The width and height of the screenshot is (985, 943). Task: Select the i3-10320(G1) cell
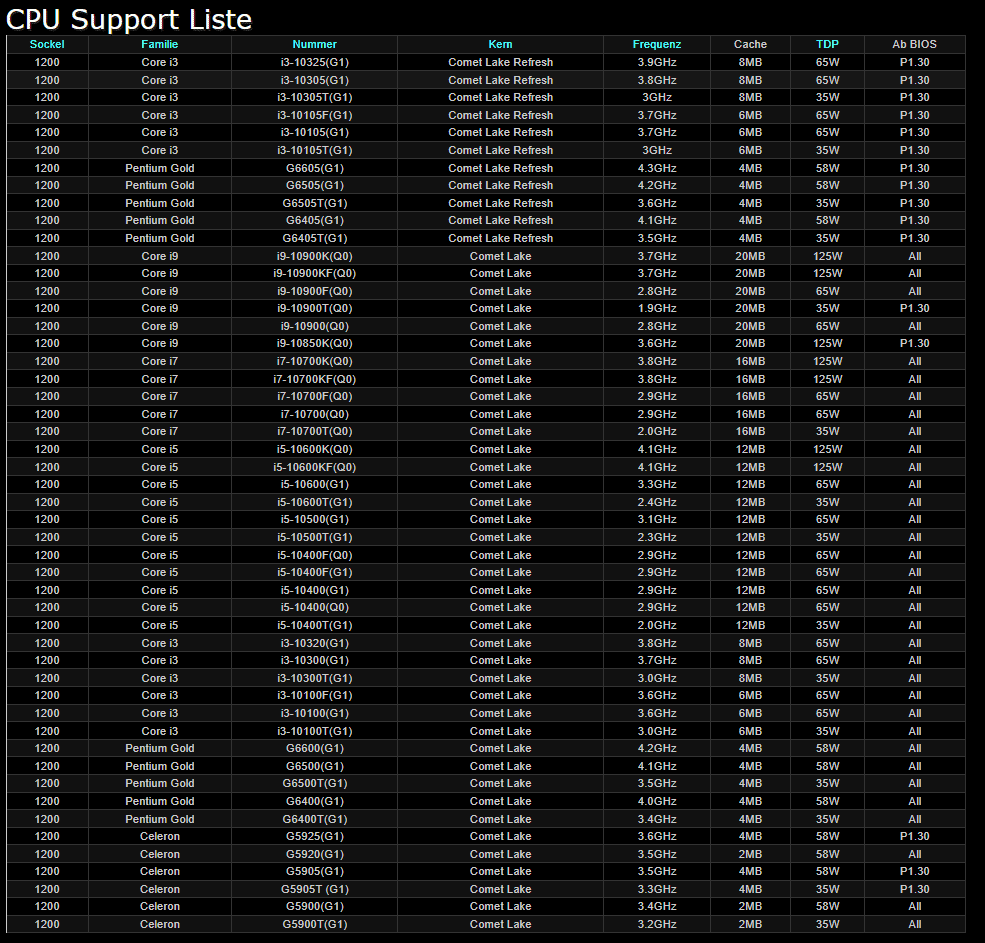(x=314, y=643)
